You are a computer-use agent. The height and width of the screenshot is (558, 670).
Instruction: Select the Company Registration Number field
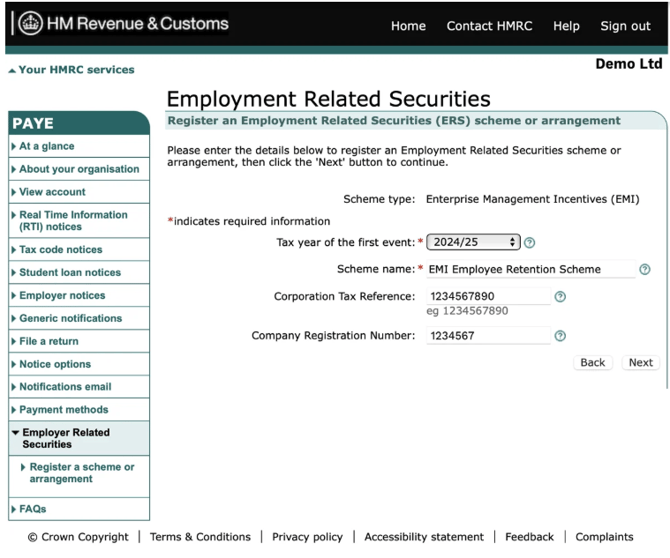click(488, 336)
